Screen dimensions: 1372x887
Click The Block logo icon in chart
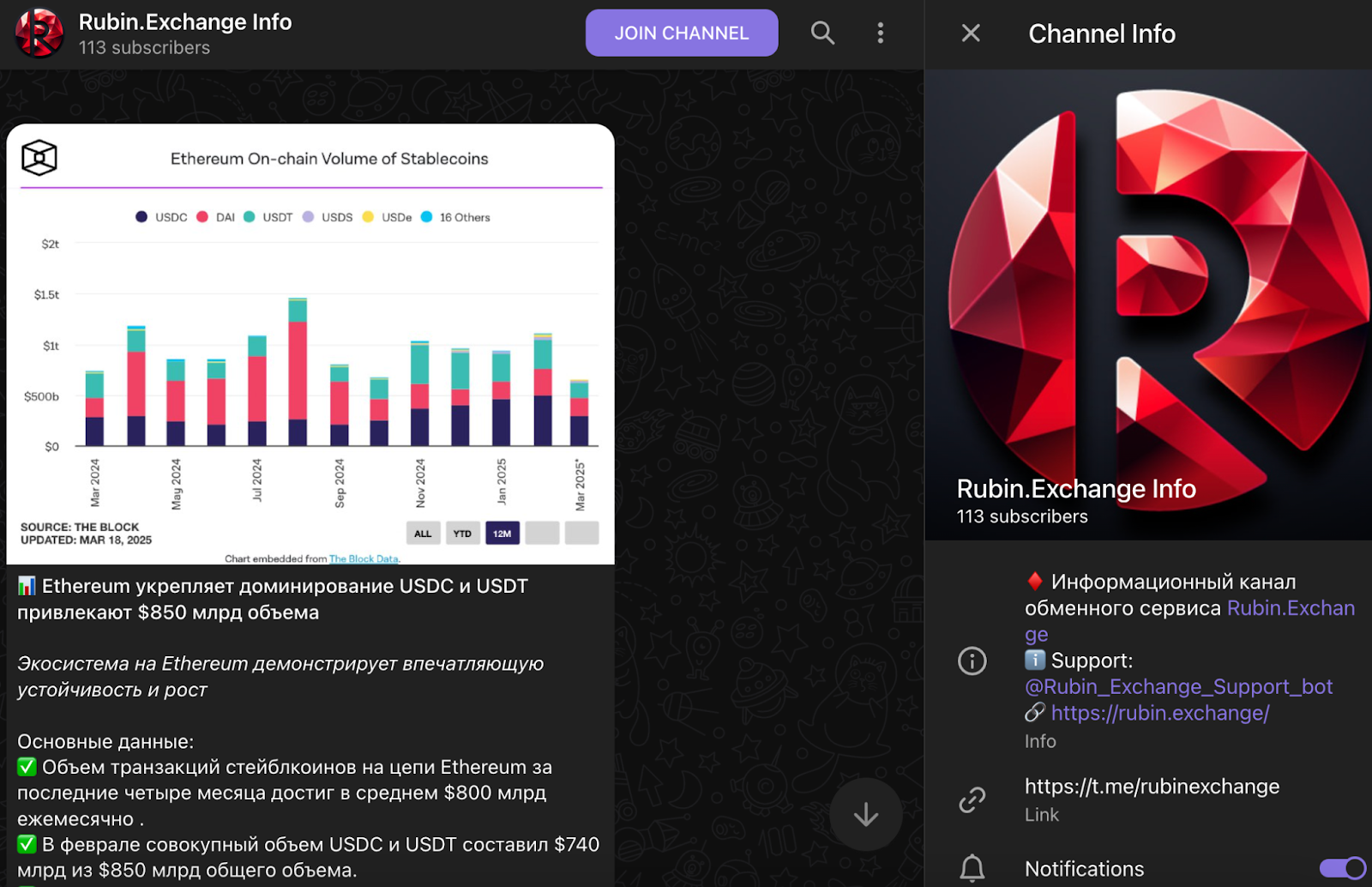point(39,158)
